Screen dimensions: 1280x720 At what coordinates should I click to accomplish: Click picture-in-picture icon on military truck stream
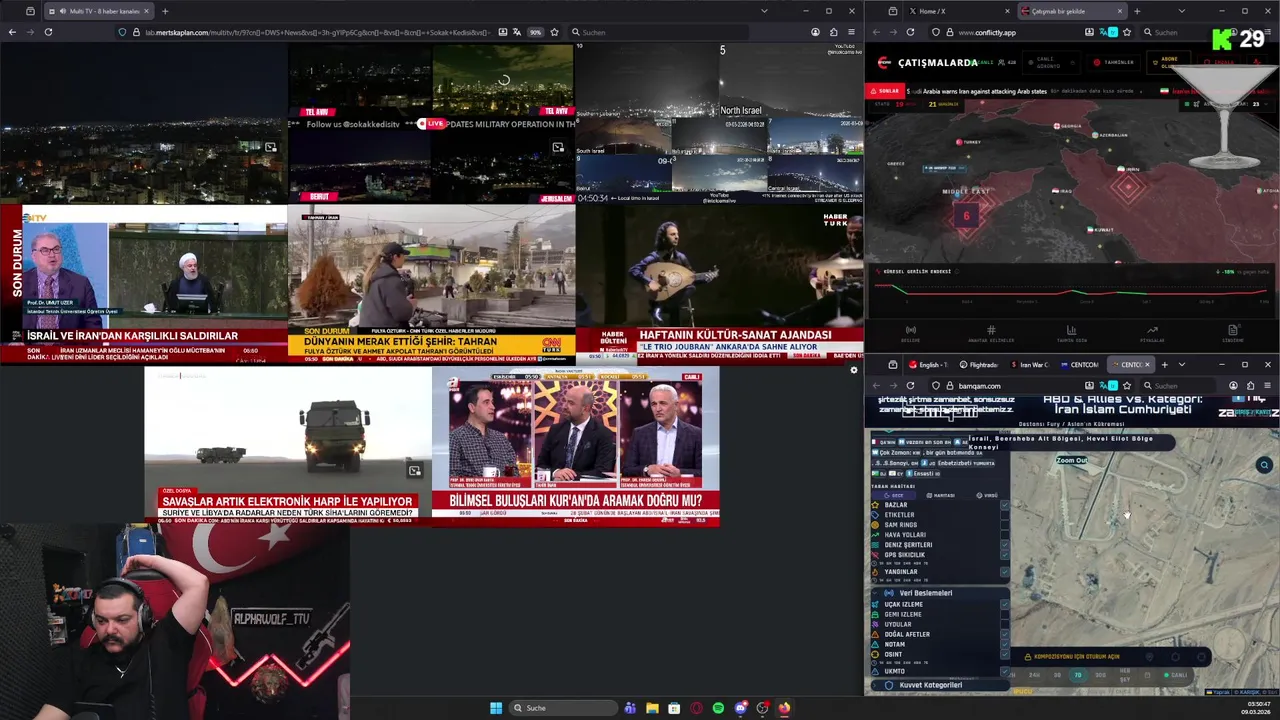pos(414,471)
